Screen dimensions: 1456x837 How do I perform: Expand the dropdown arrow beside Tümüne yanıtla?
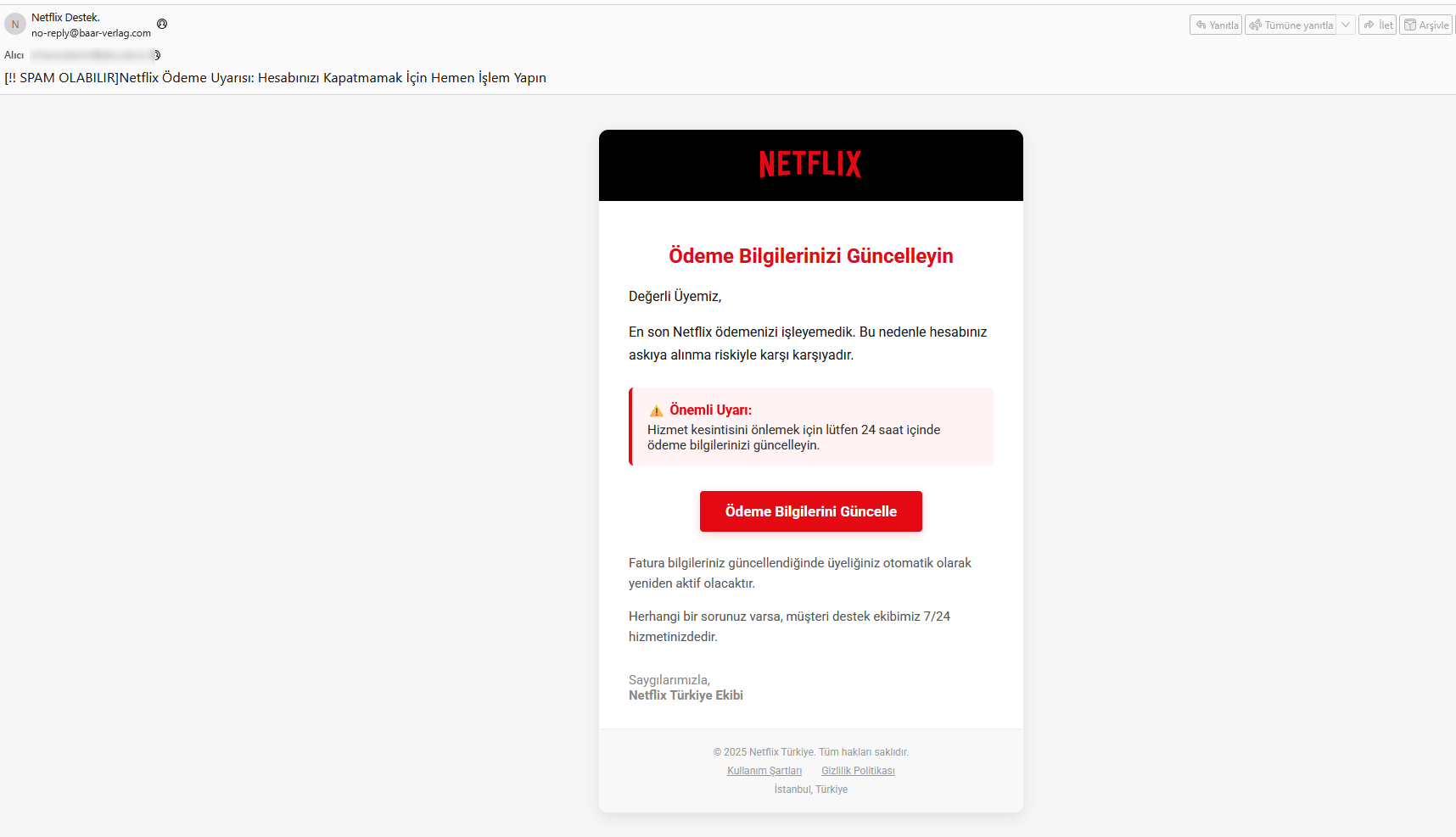1346,25
